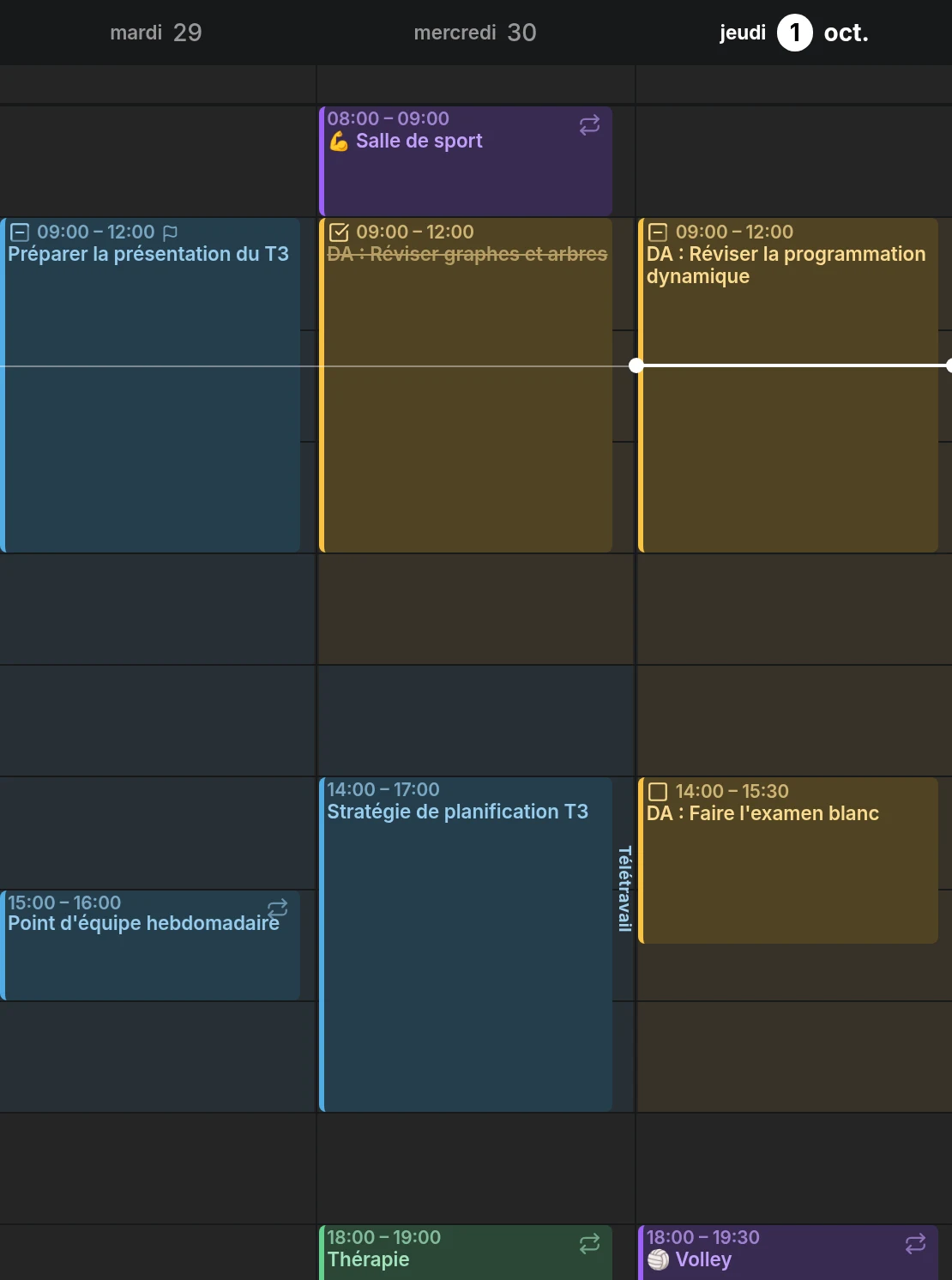952x1280 pixels.
Task: Click the 15:00 – 16:00 time label
Action: pyautogui.click(x=64, y=903)
